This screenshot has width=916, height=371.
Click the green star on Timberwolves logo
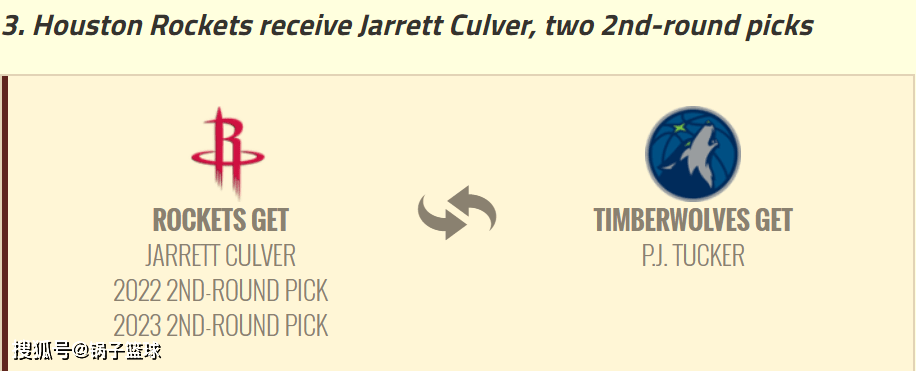pos(679,127)
